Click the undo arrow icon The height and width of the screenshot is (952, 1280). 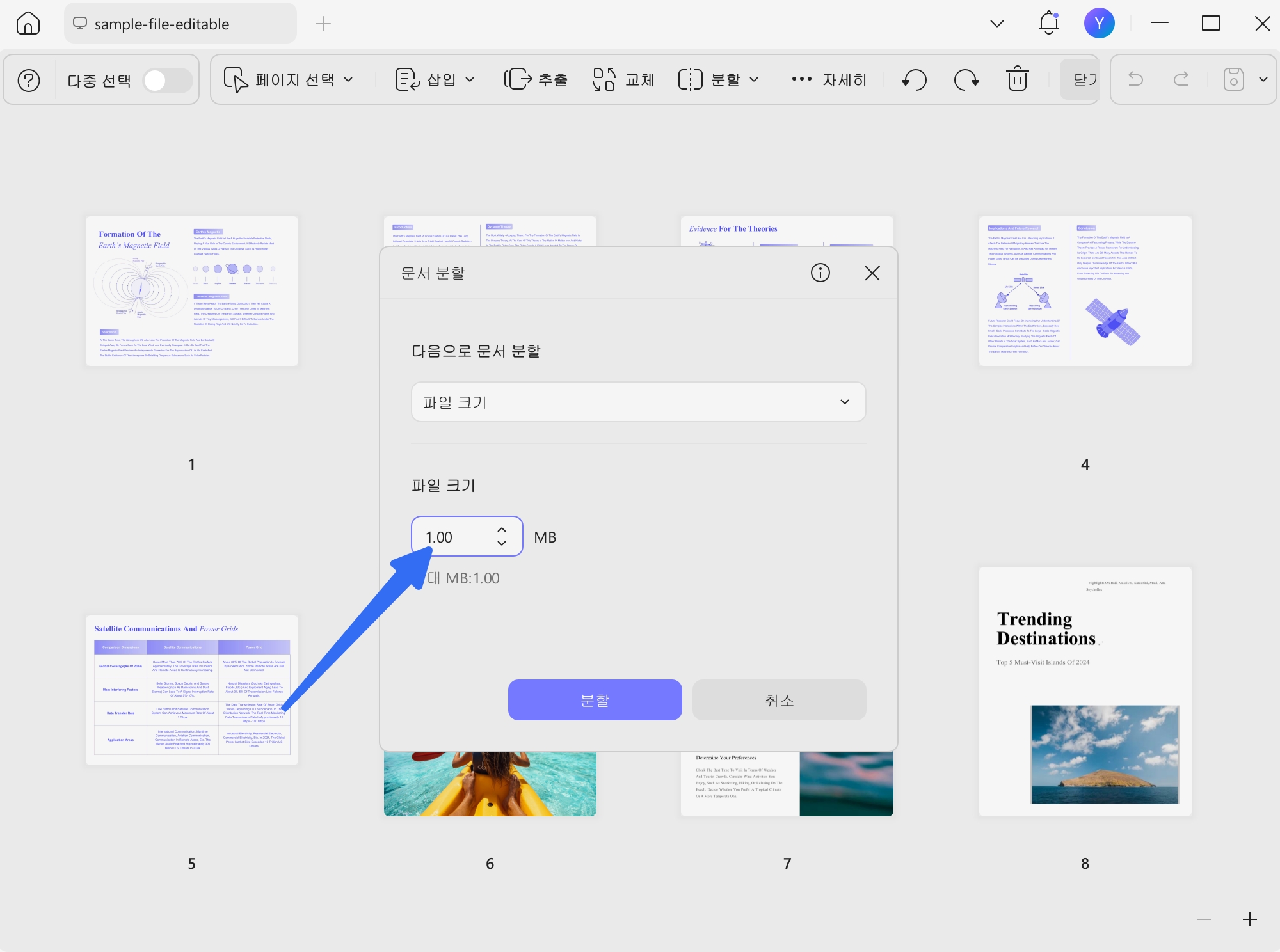(x=1135, y=79)
